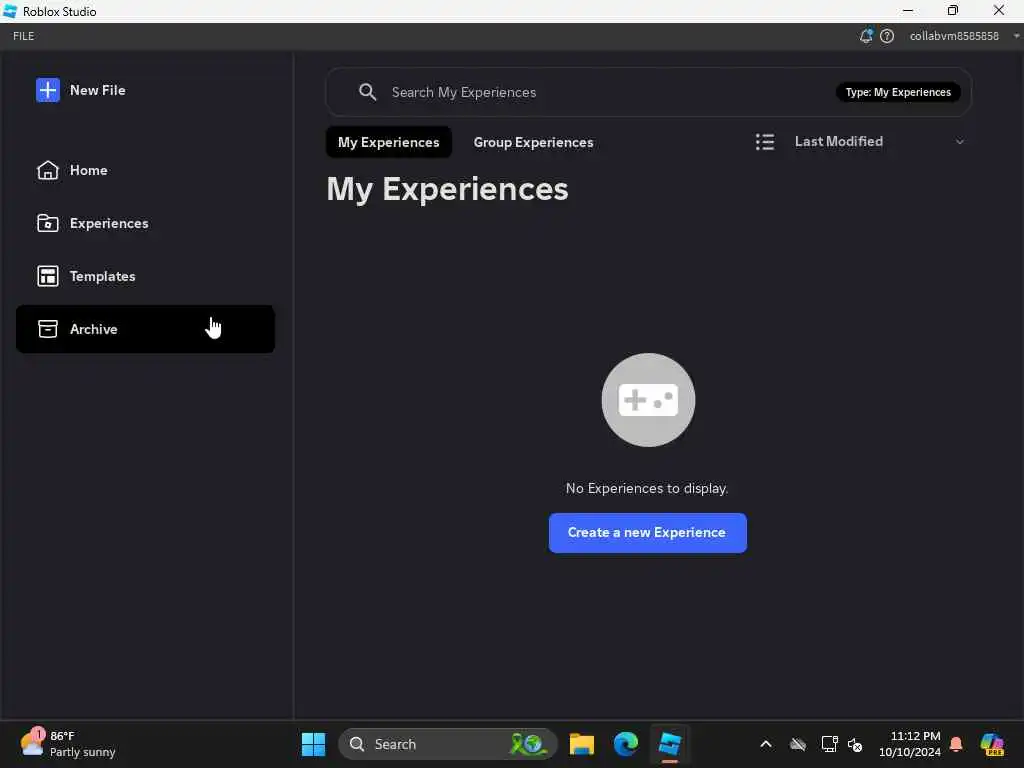
Task: Click the archive box icon
Action: [x=48, y=329]
